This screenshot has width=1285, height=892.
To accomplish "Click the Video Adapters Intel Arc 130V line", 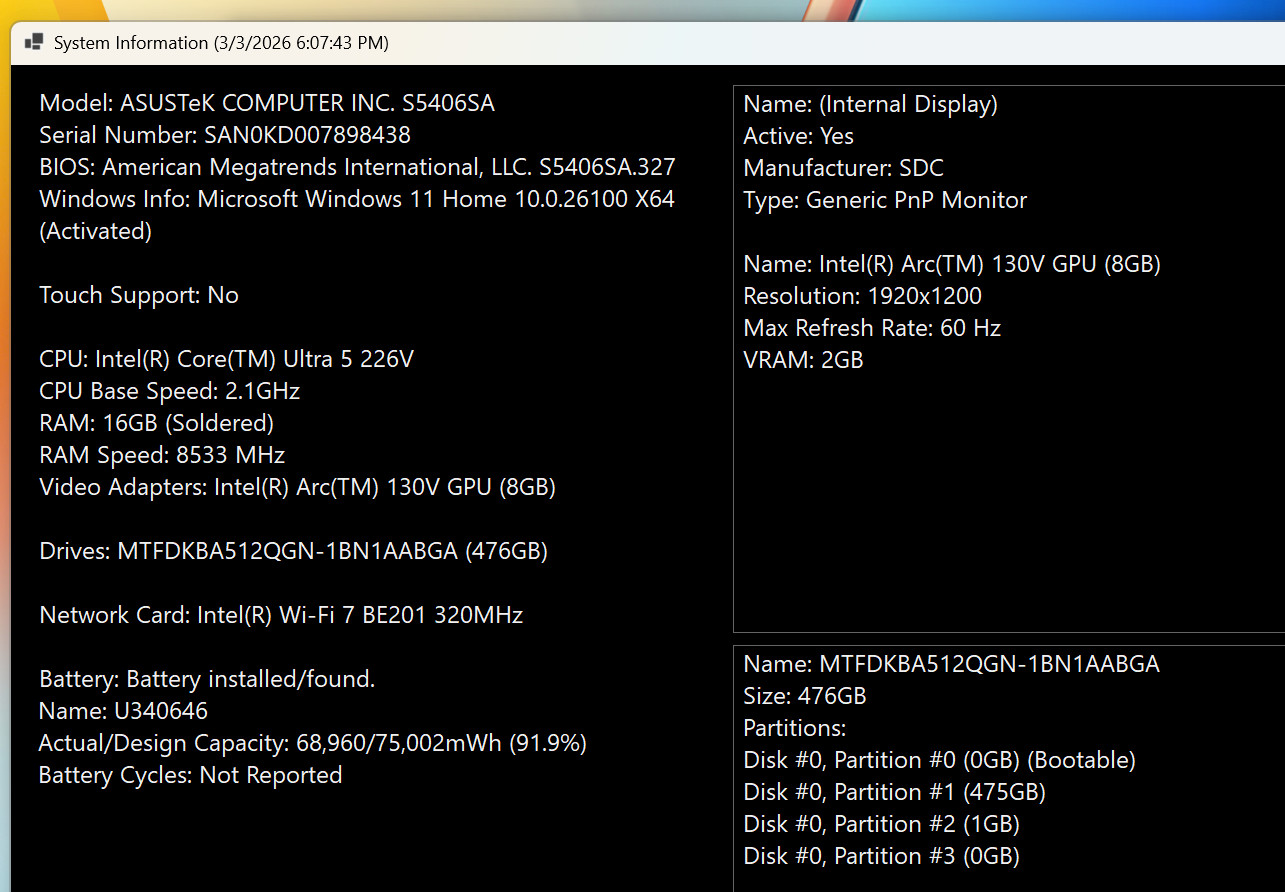I will 297,487.
